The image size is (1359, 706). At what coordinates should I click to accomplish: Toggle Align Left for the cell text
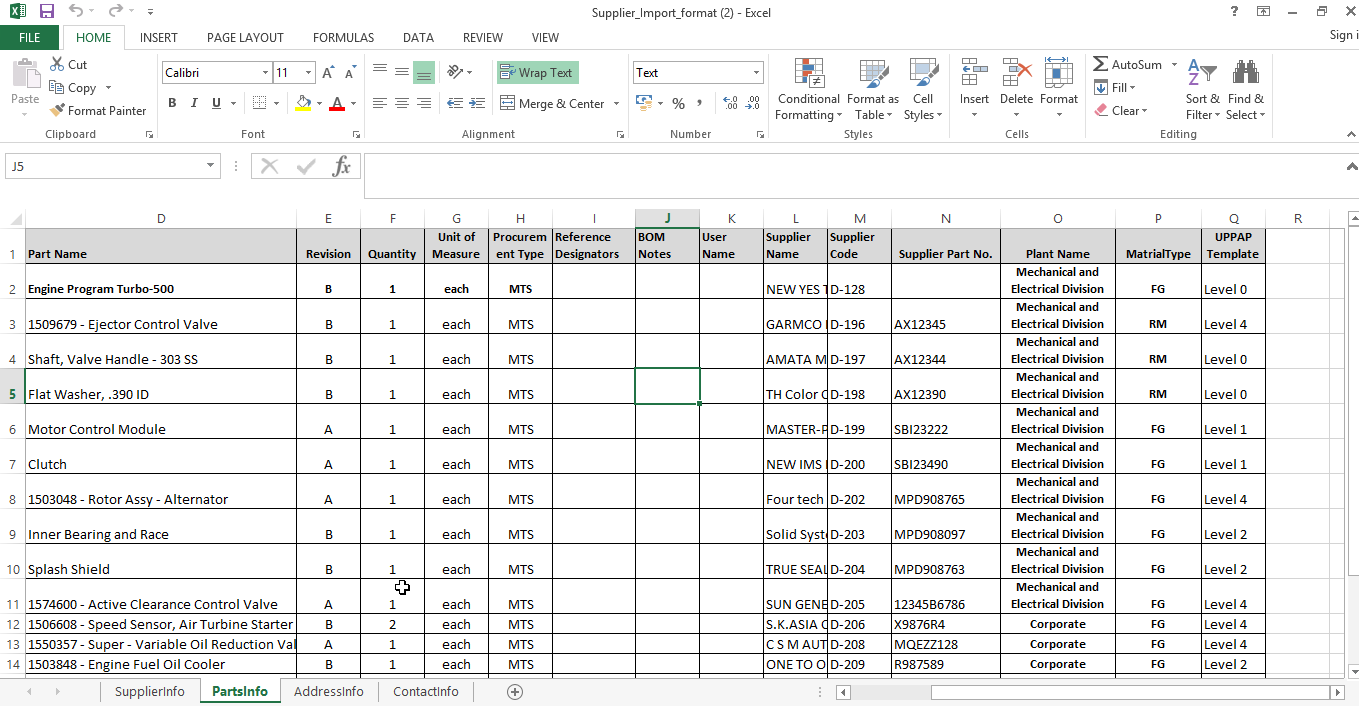(x=380, y=103)
